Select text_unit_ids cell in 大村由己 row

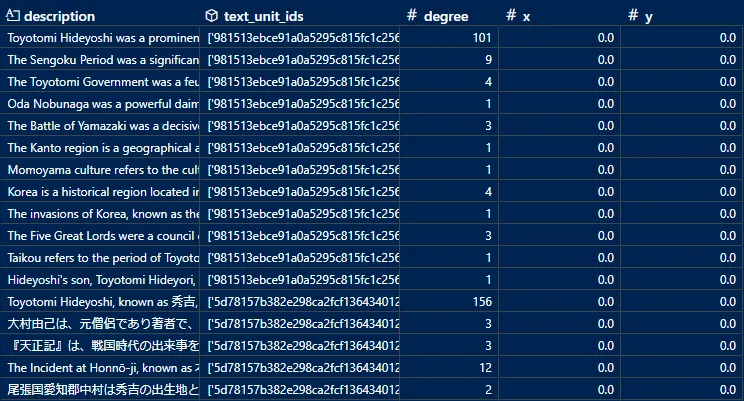(300, 324)
